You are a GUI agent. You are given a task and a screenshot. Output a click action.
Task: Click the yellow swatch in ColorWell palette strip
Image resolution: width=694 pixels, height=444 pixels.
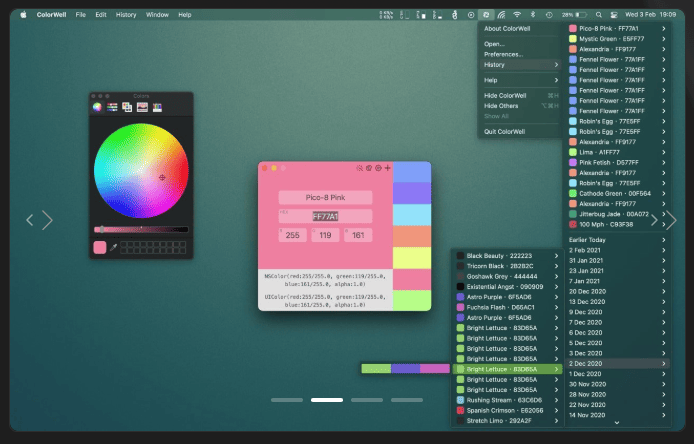[412, 258]
